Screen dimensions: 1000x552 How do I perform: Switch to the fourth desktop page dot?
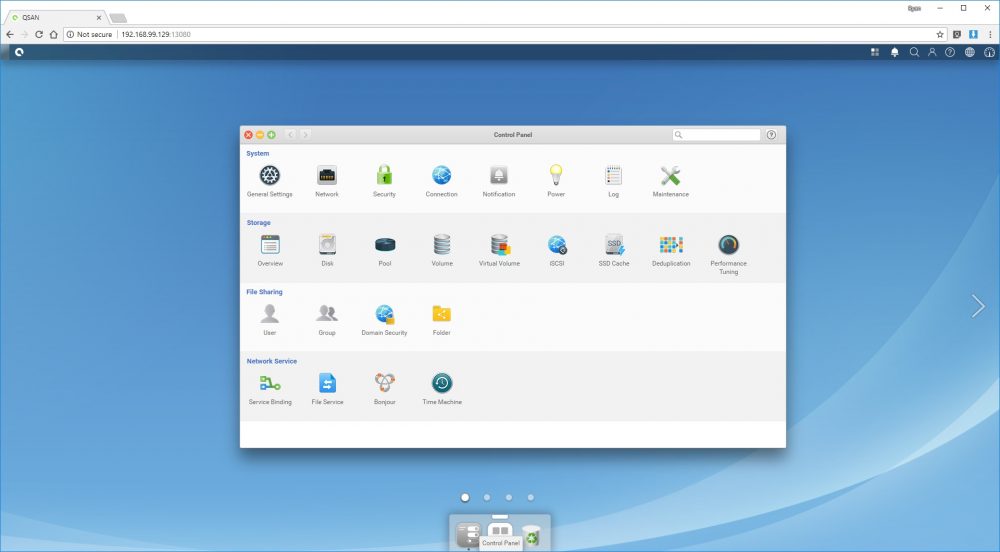530,497
